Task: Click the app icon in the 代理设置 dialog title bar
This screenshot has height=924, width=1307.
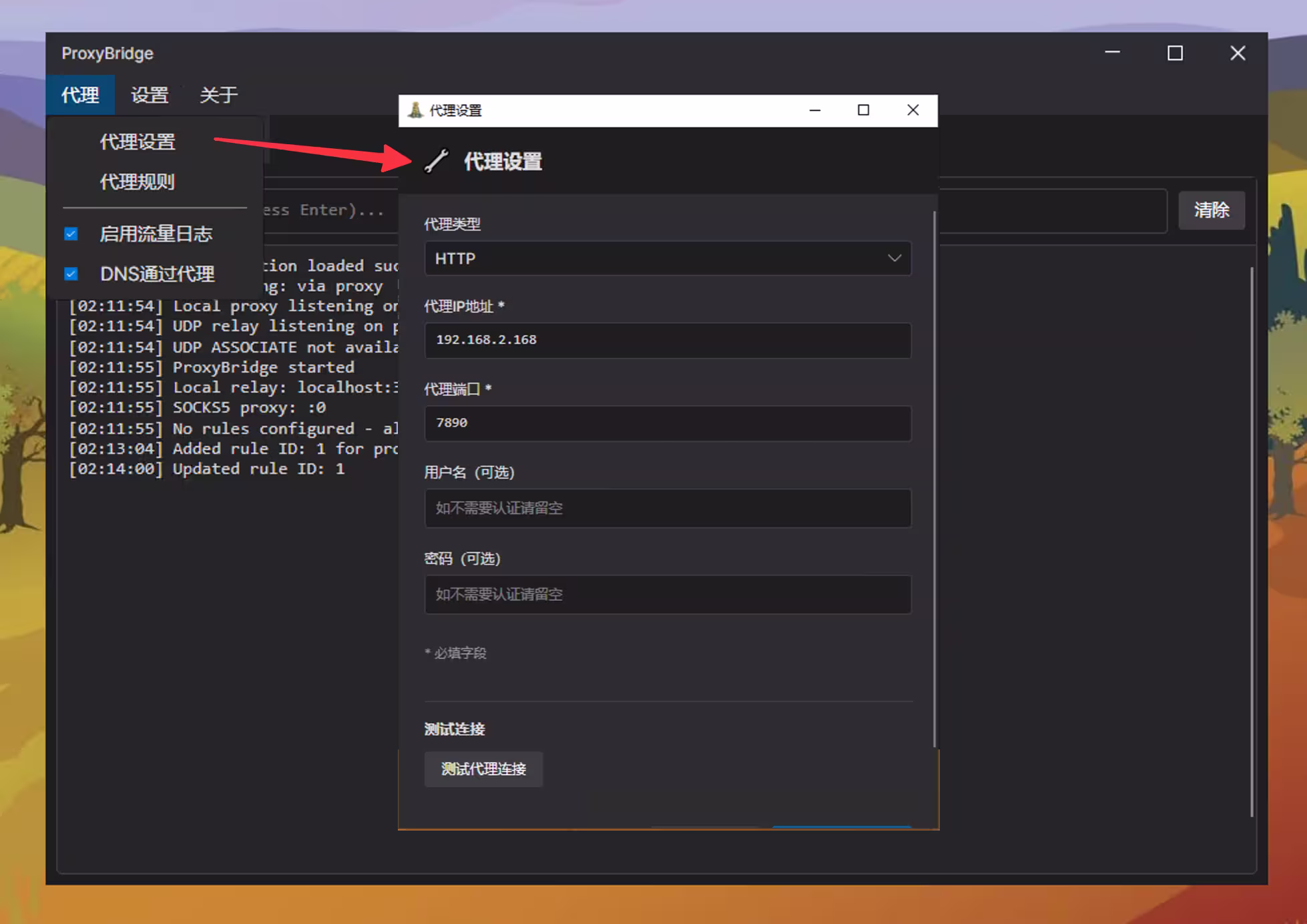Action: pos(414,110)
